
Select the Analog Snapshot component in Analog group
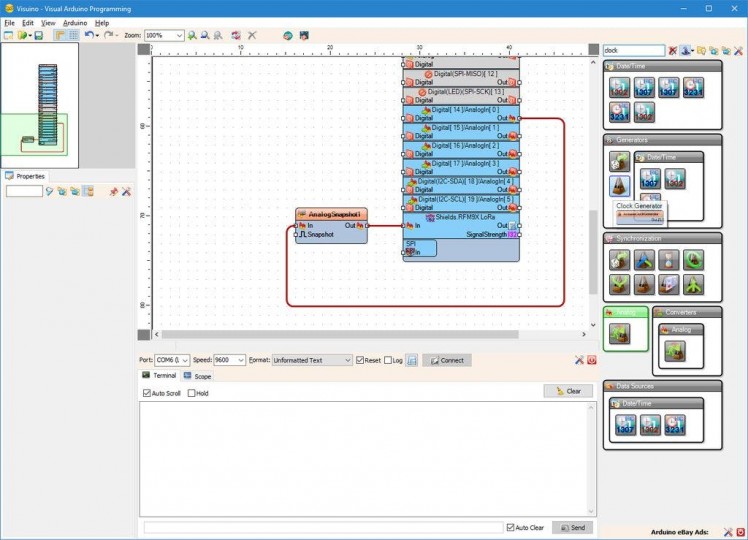620,334
